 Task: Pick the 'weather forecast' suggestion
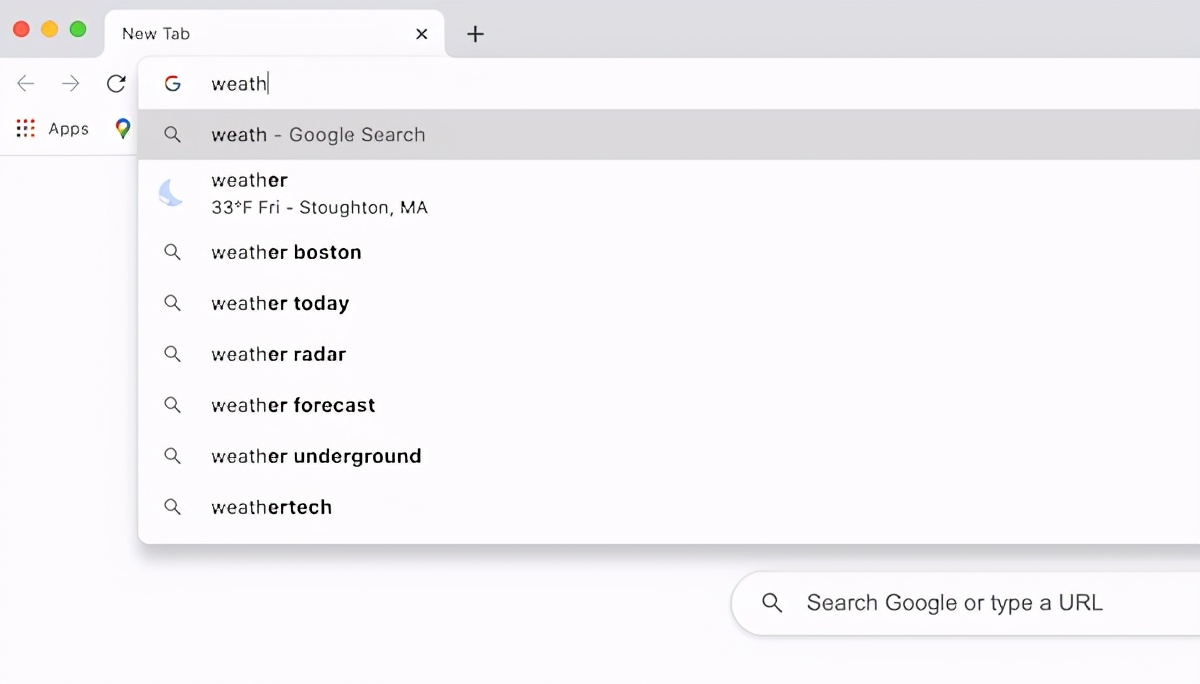point(293,406)
